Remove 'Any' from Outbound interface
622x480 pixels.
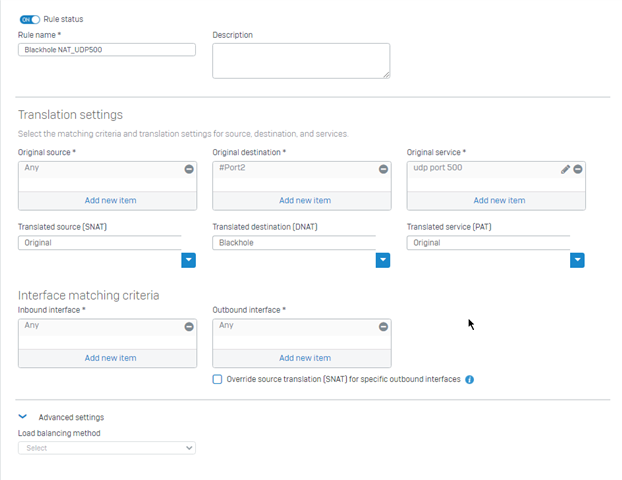(383, 326)
